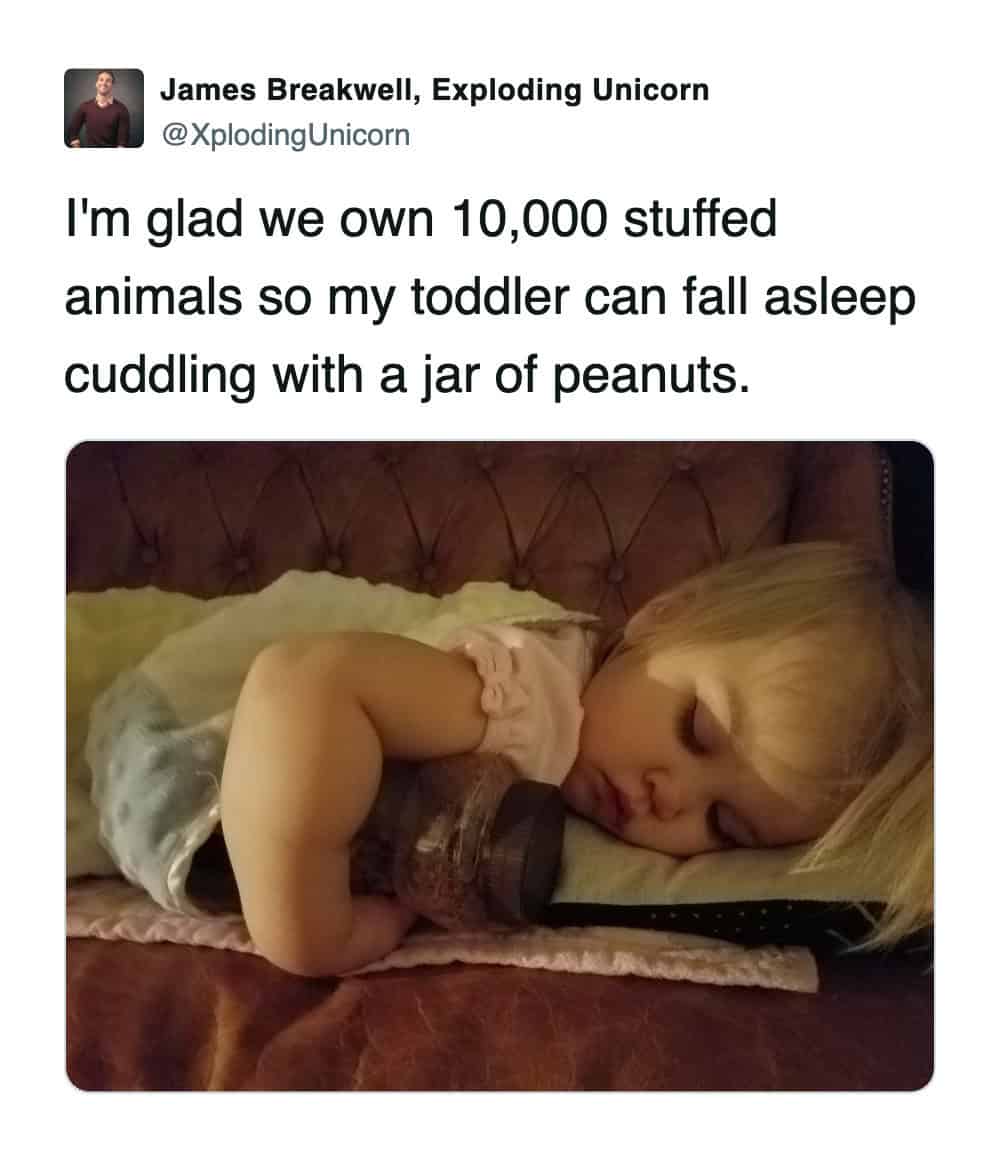The width and height of the screenshot is (1000, 1158).
Task: Click the word "asleep" in the tweet
Action: tap(840, 298)
